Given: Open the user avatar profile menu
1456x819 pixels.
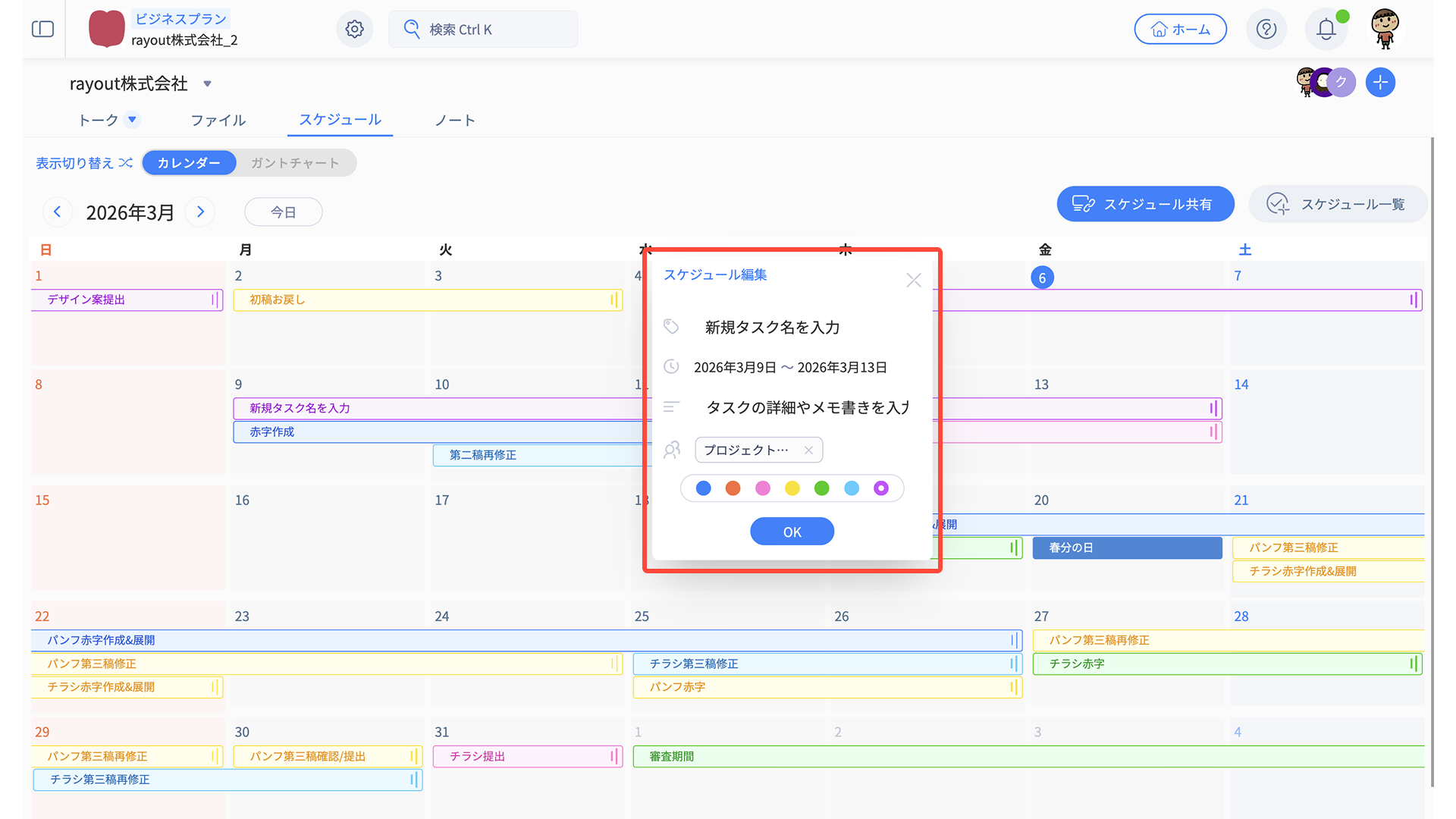Looking at the screenshot, I should click(1385, 29).
